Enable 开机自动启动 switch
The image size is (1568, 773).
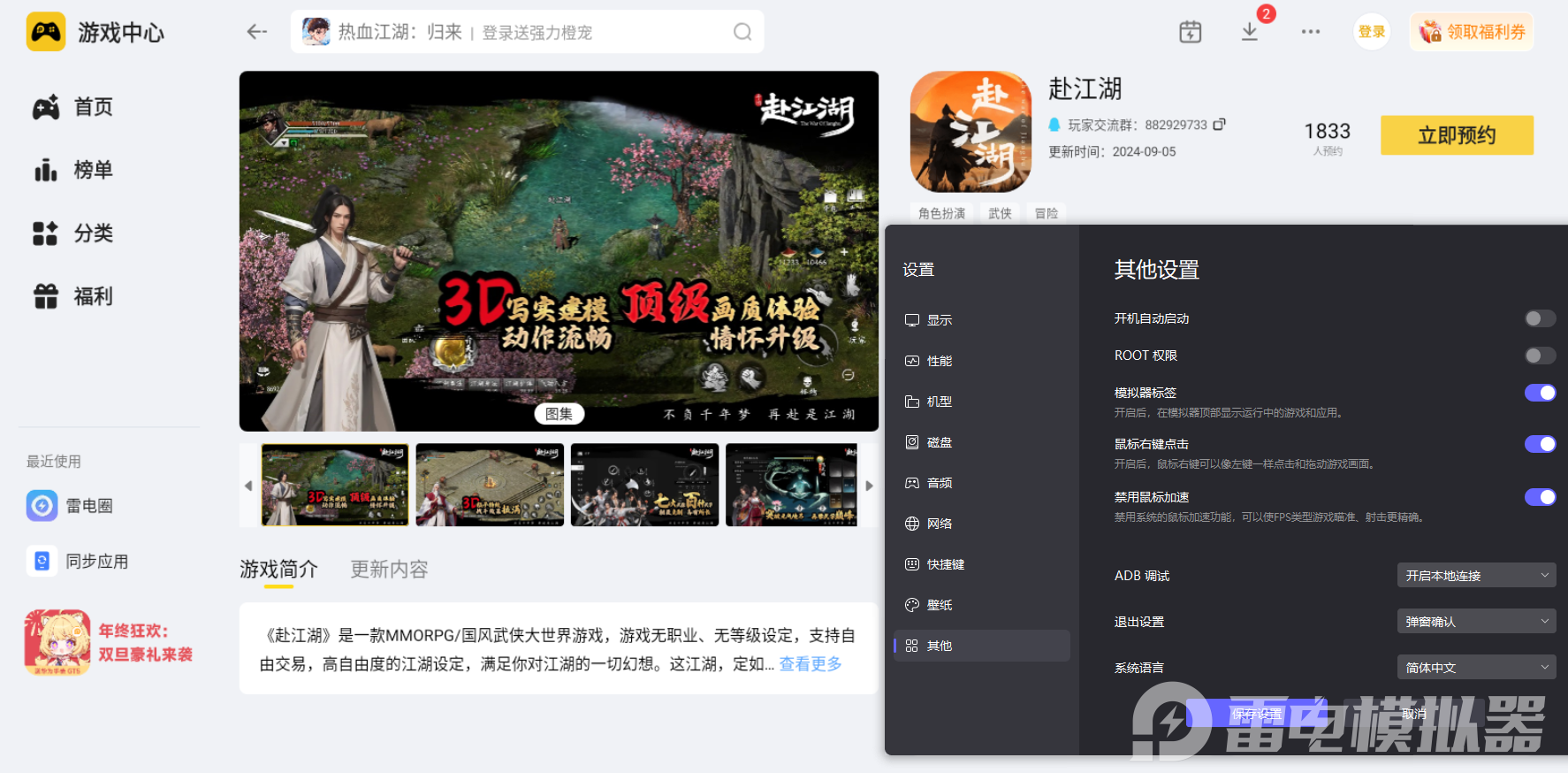tap(1540, 318)
